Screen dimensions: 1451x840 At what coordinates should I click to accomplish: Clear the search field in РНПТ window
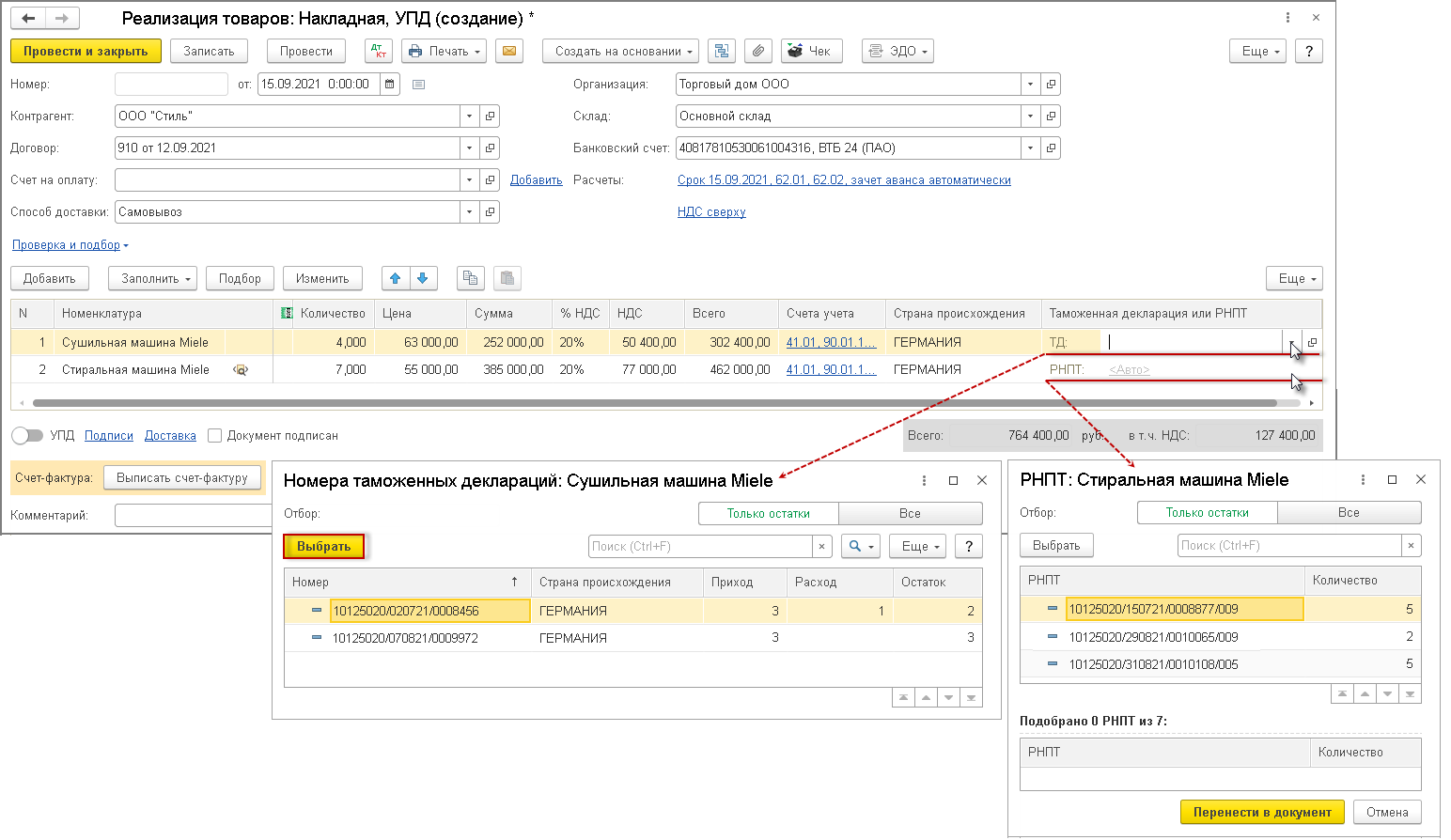1412,545
